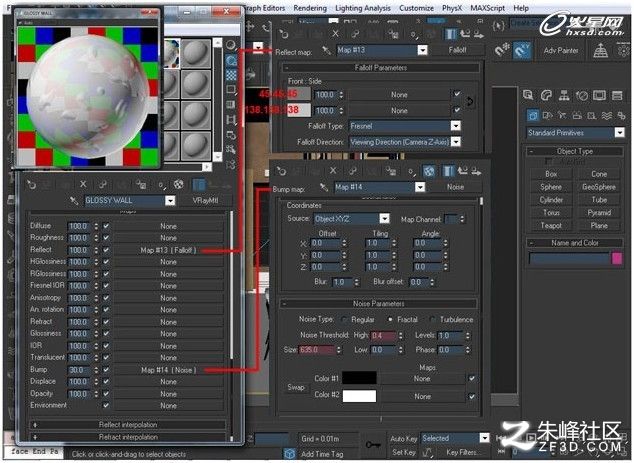Viewport: 634px width, 463px height.
Task: Open the Falloff Type Fresnel dropdown
Action: (456, 126)
